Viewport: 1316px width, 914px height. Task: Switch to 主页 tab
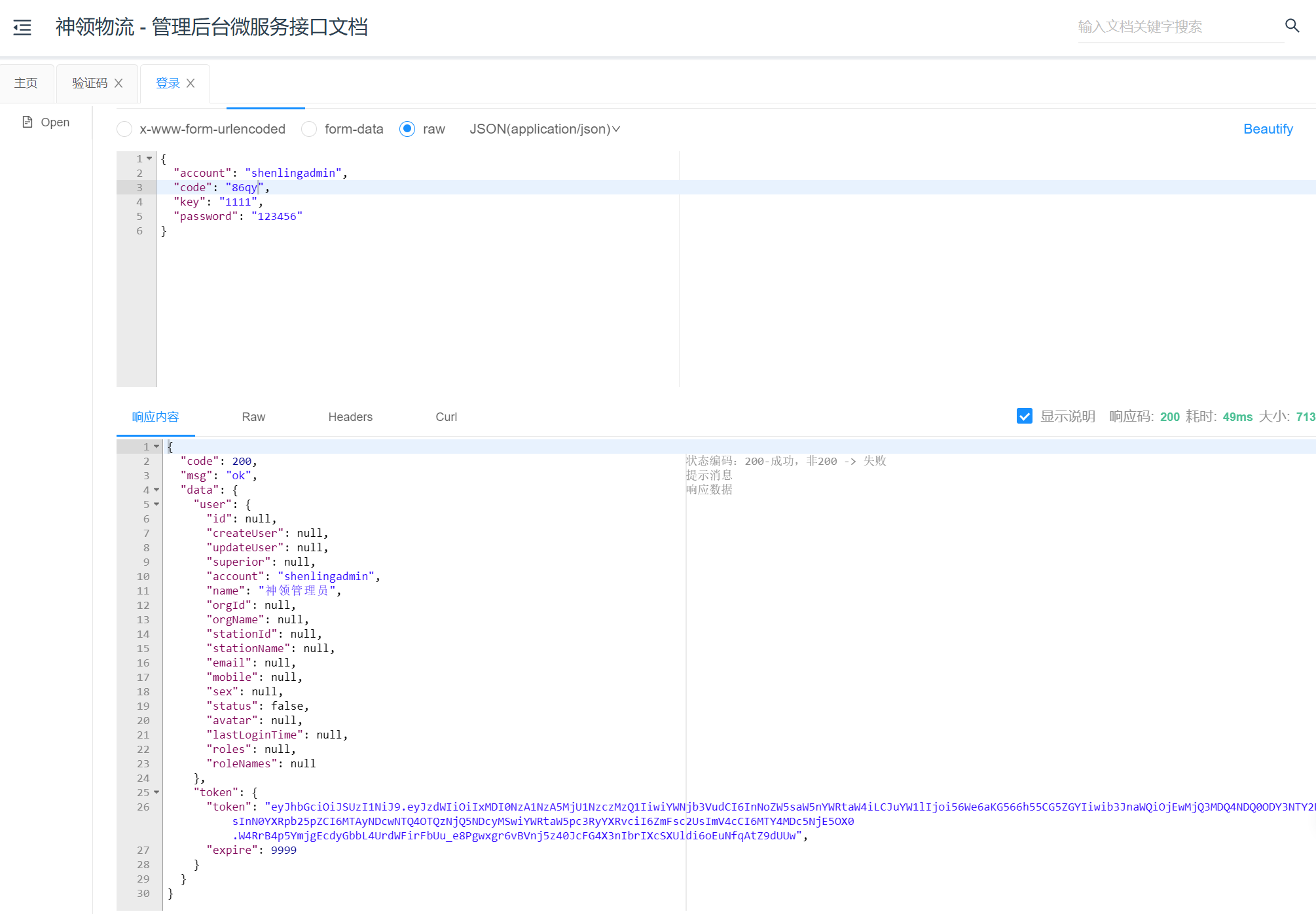pos(26,83)
